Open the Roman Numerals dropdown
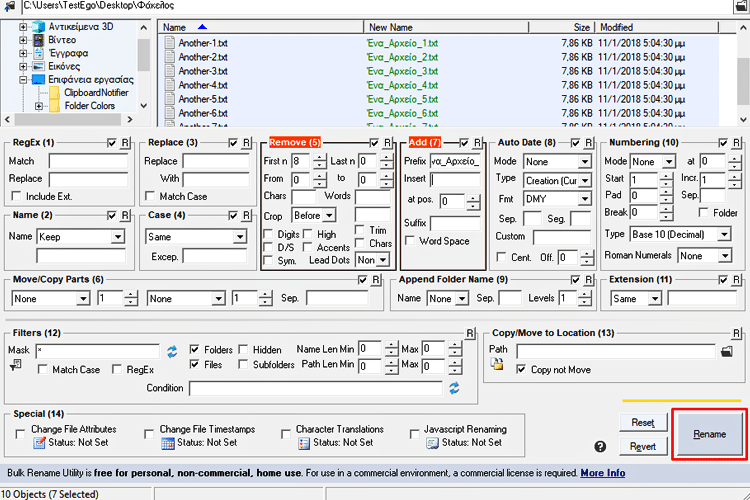The image size is (750, 500). tap(725, 256)
